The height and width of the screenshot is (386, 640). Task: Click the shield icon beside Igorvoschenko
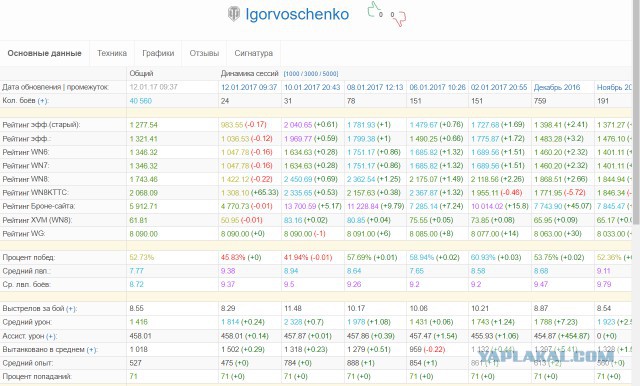234,14
